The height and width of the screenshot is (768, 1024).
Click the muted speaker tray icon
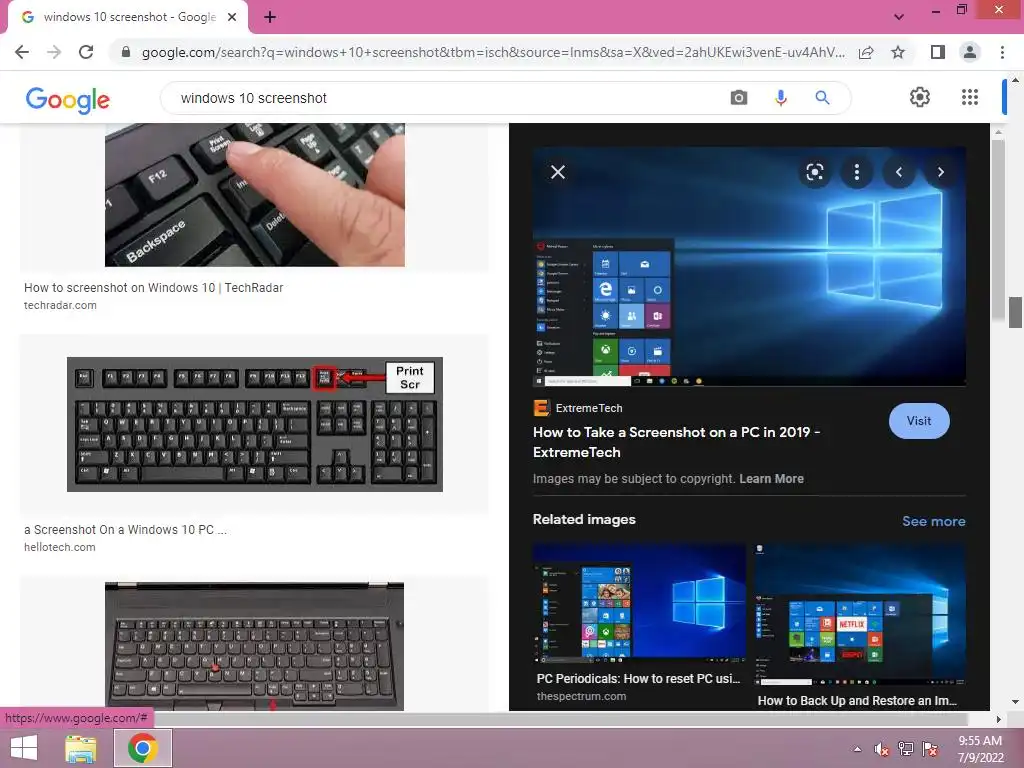[882, 749]
